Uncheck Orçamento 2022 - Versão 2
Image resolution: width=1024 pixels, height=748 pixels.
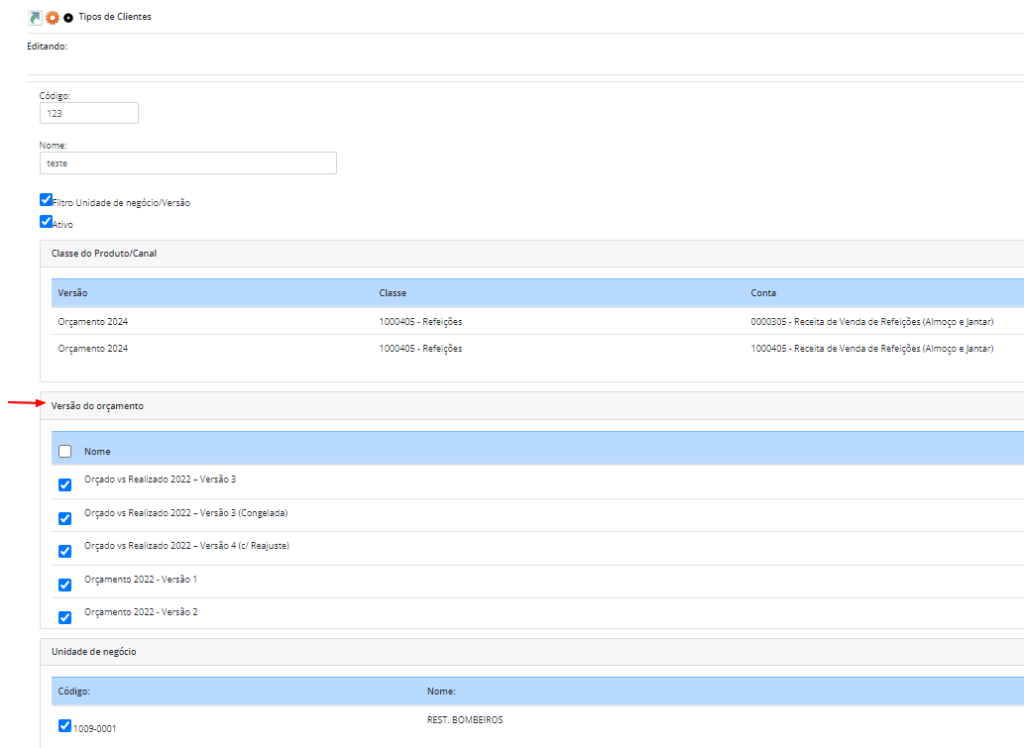[x=65, y=617]
